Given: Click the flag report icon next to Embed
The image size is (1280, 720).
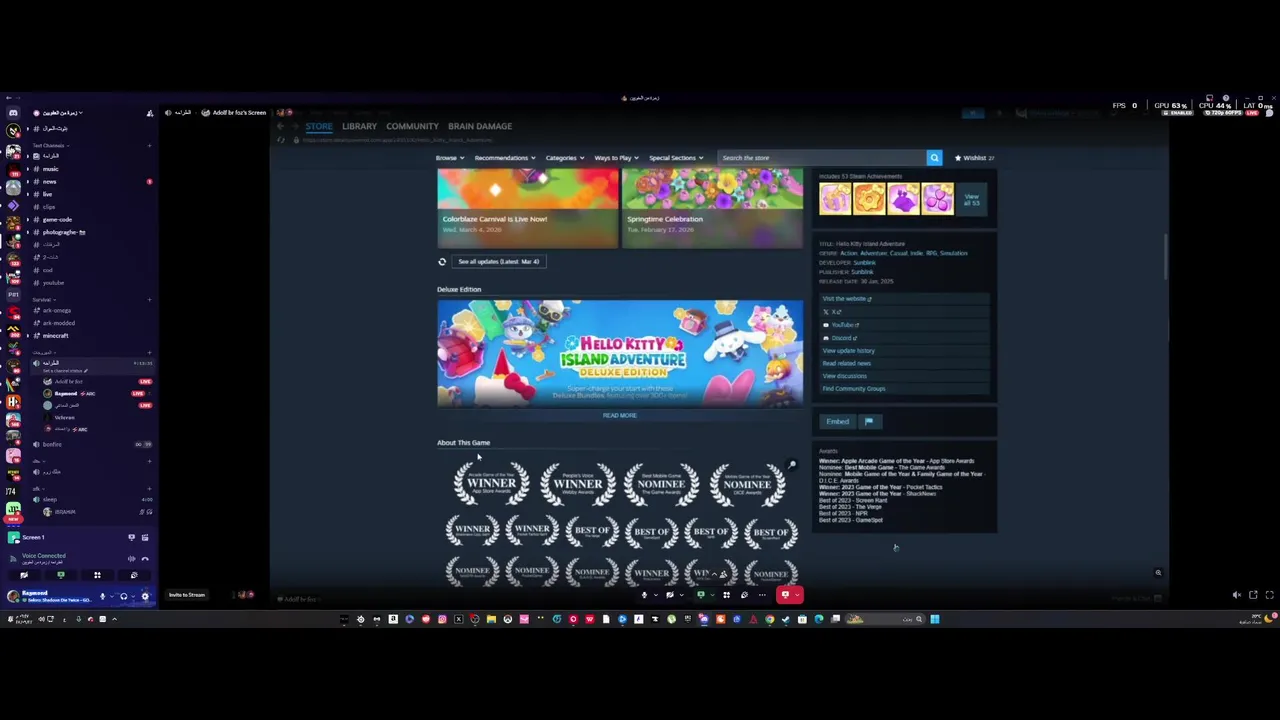Looking at the screenshot, I should click(869, 422).
